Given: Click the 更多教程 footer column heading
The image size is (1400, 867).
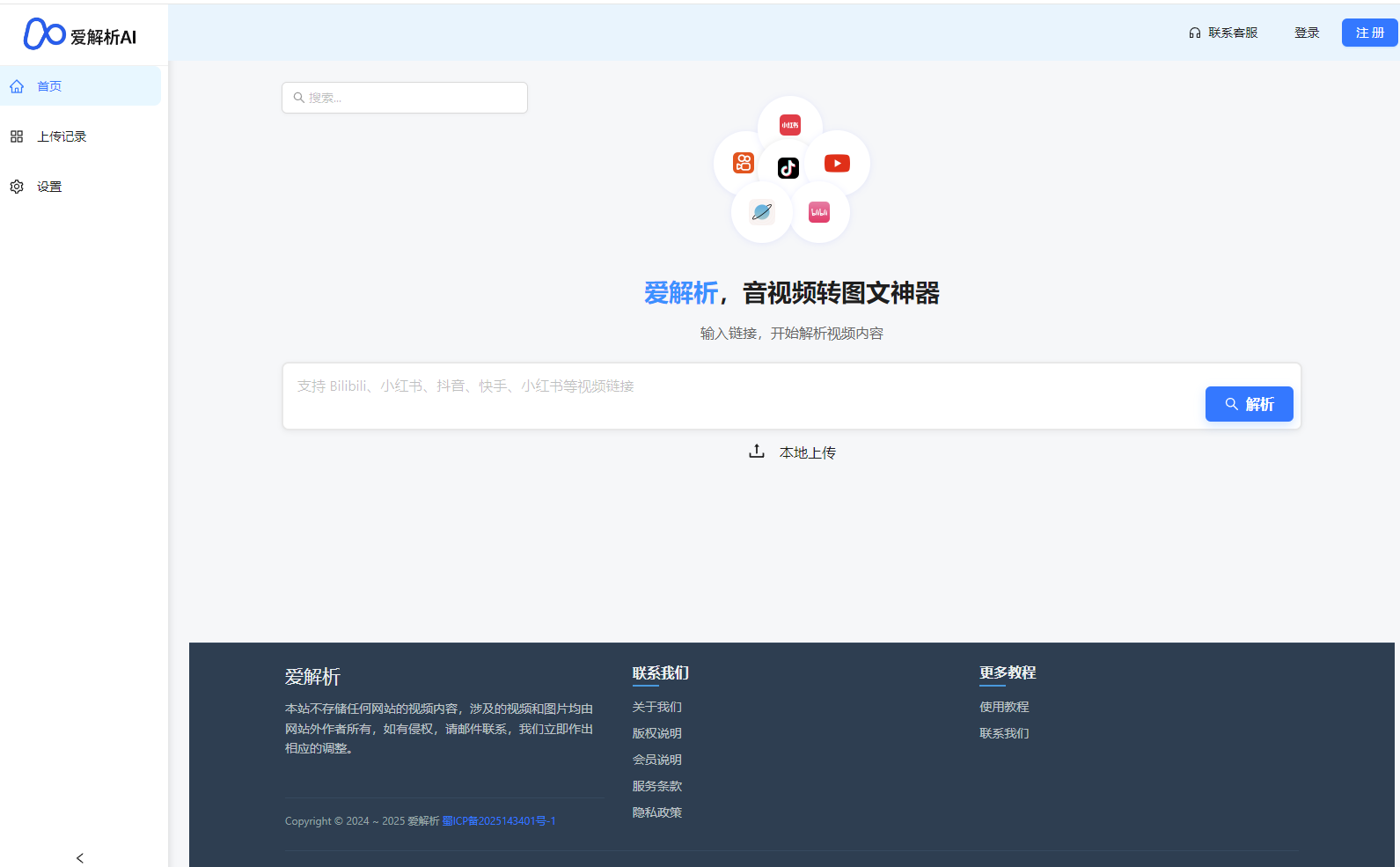Looking at the screenshot, I should tap(1008, 672).
